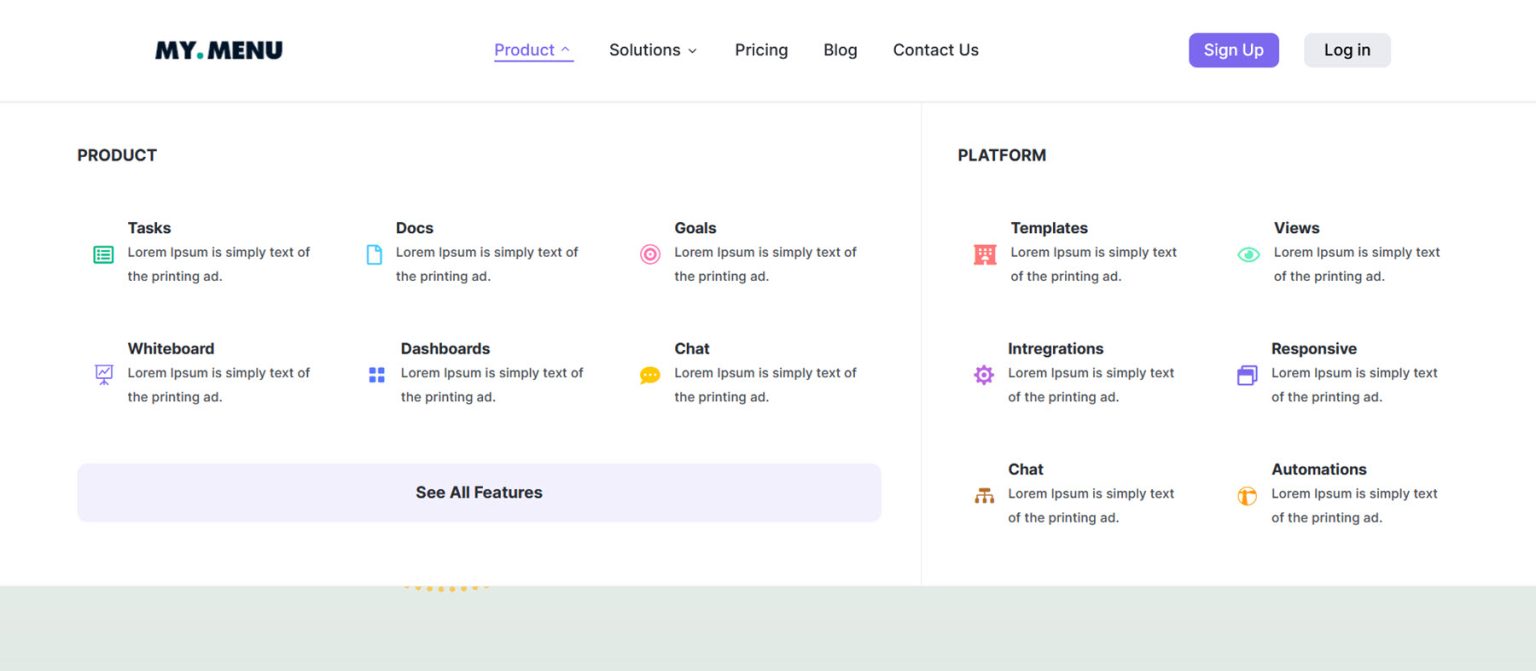Open the Pricing page

click(x=761, y=49)
